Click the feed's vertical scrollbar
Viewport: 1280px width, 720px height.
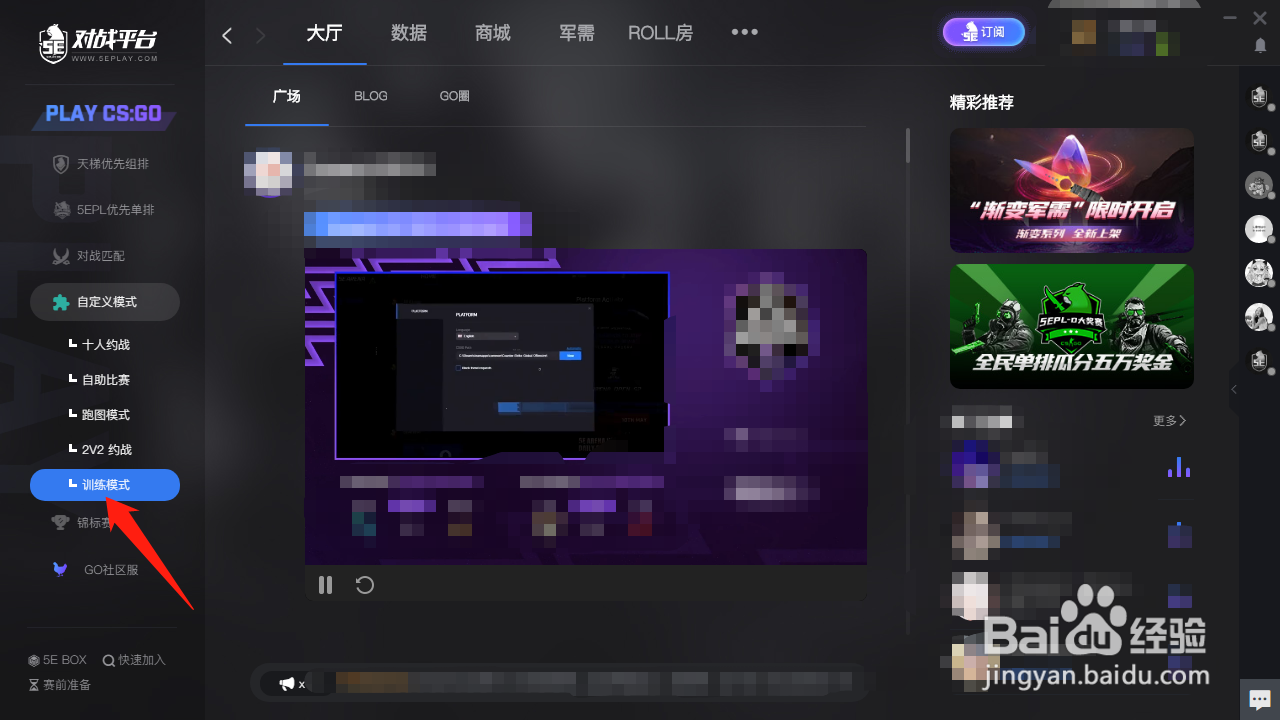tap(908, 145)
